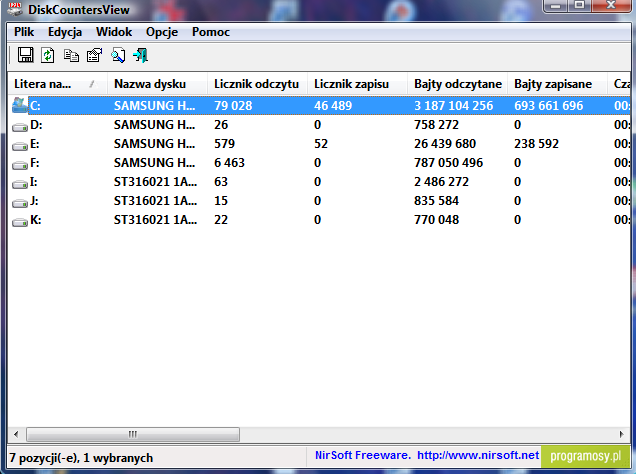Click the horizontal scrollbar thumb
The width and height of the screenshot is (636, 474).
click(133, 434)
